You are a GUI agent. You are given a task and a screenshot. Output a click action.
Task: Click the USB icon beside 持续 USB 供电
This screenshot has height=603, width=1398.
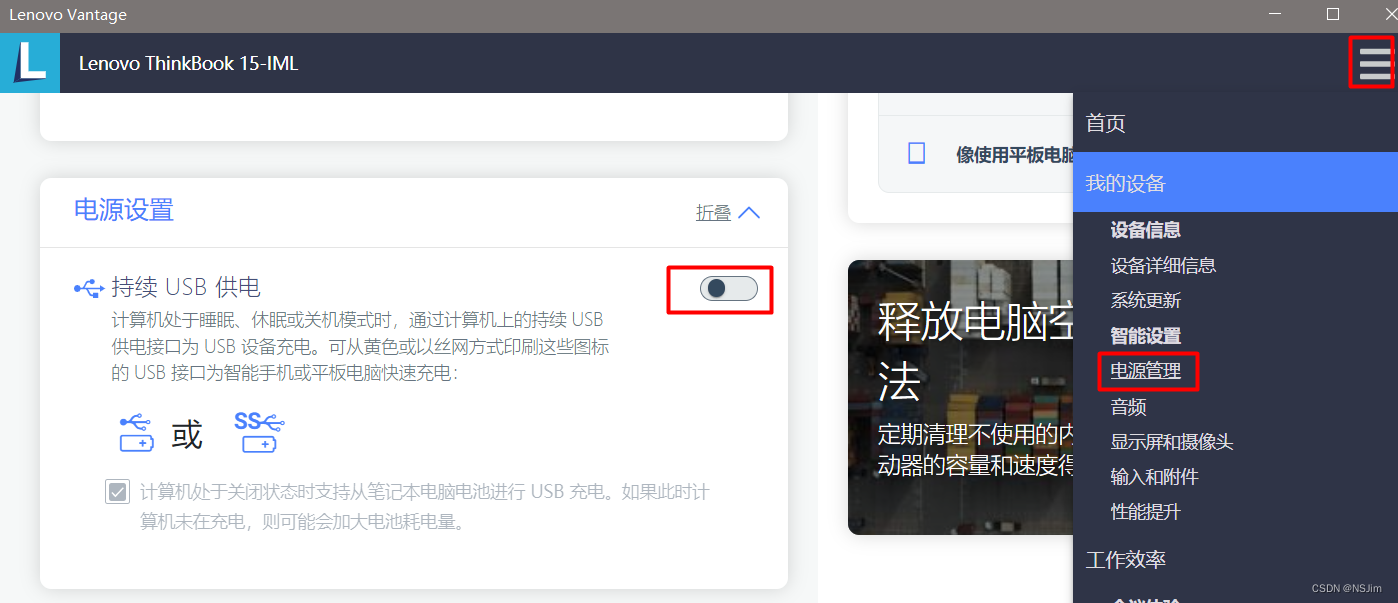coord(89,289)
